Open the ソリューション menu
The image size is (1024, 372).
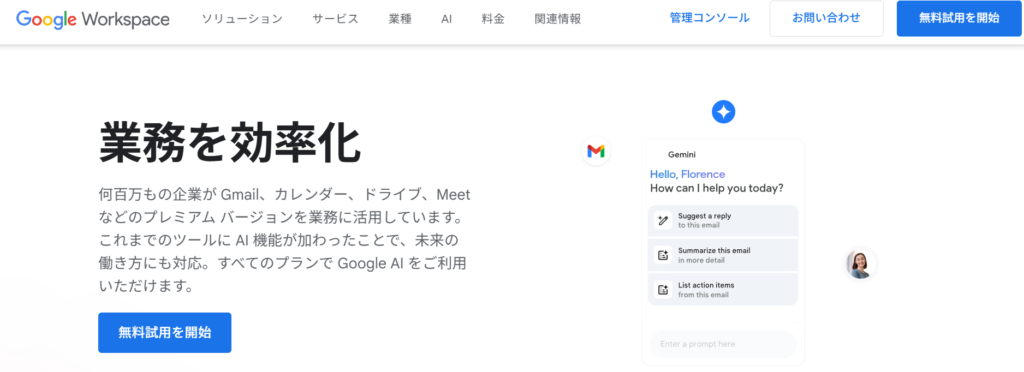[x=242, y=19]
